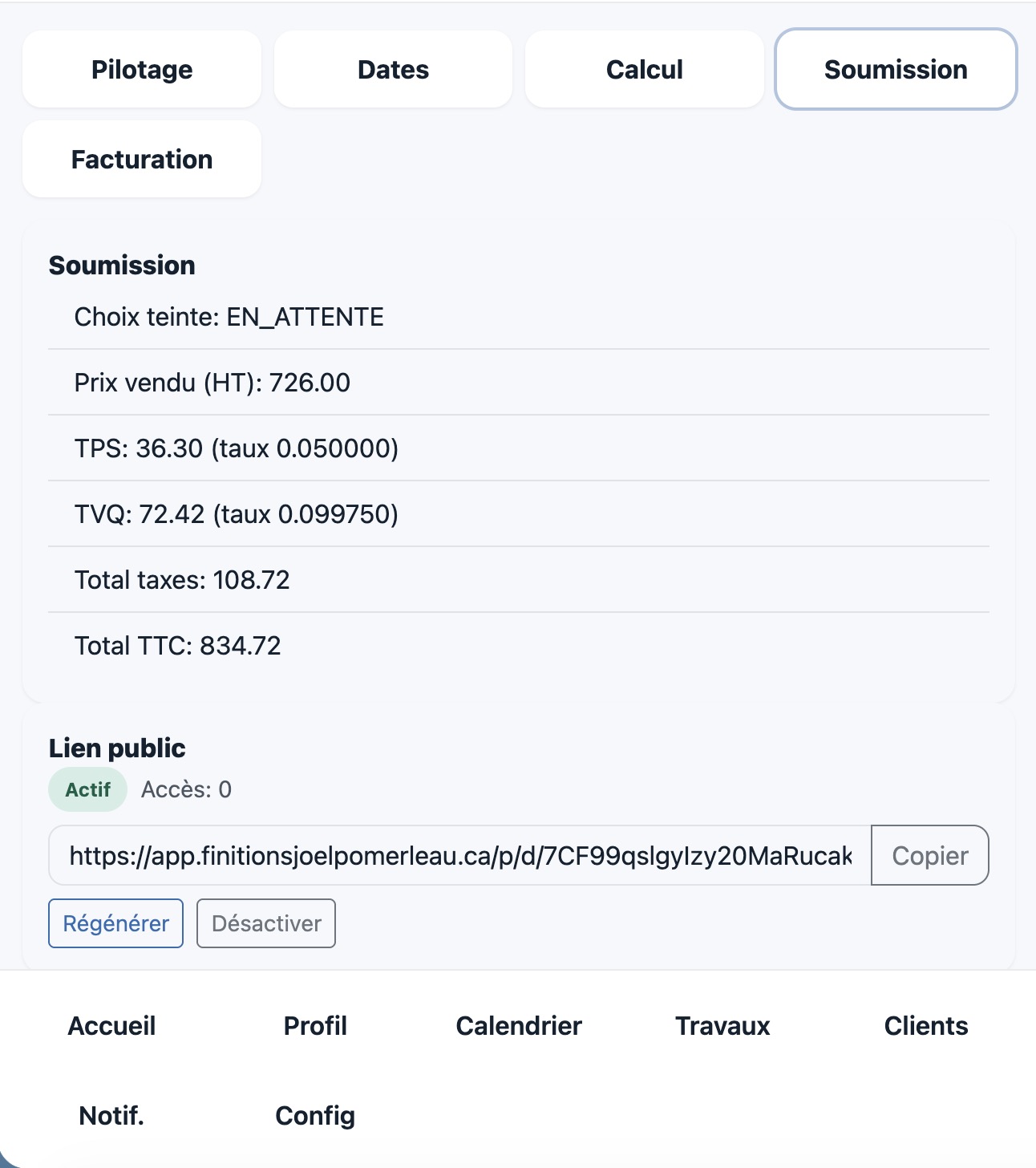Screen dimensions: 1036x1168
Task: Click the Actif status badge
Action: (x=87, y=789)
